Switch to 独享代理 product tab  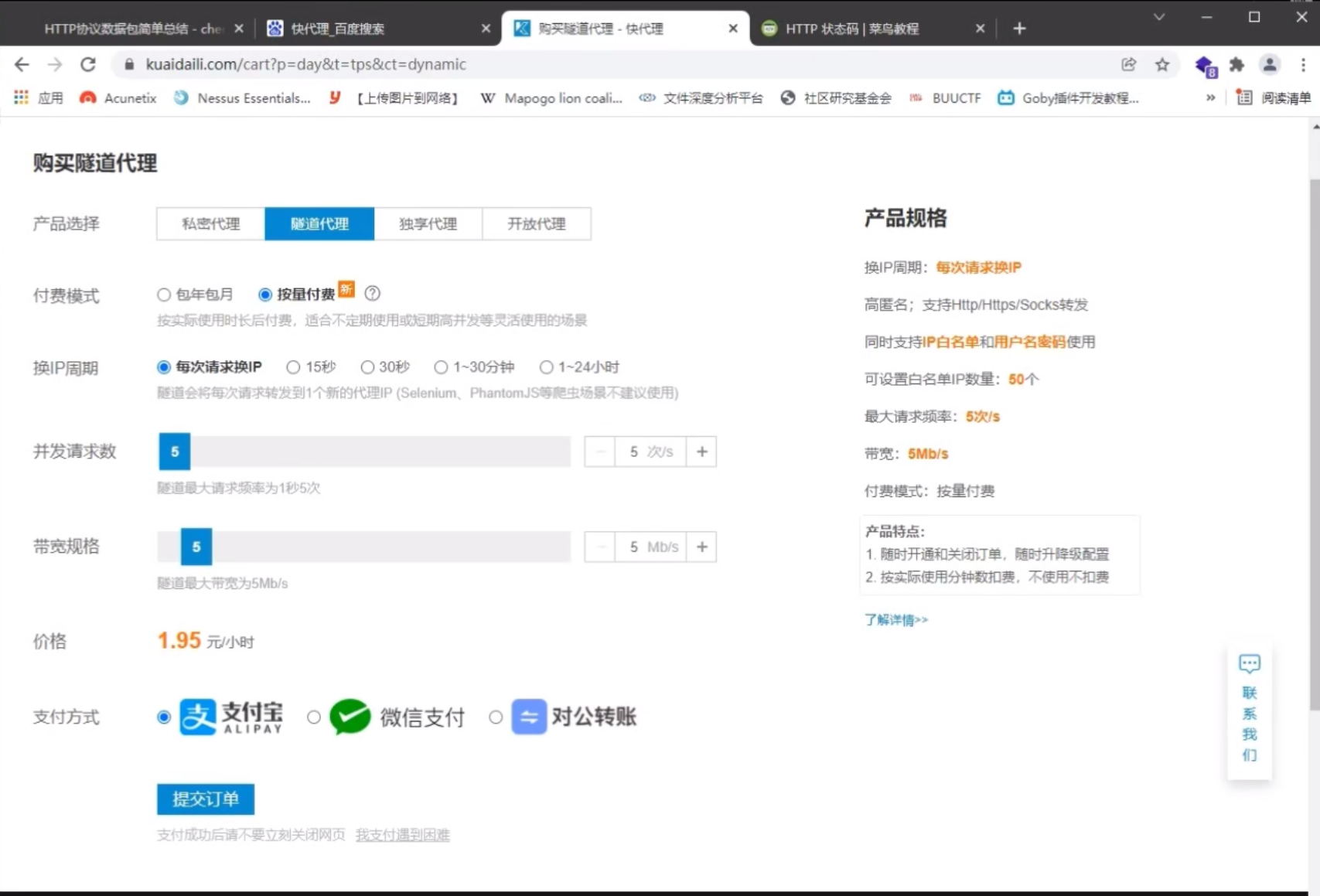pyautogui.click(x=428, y=223)
